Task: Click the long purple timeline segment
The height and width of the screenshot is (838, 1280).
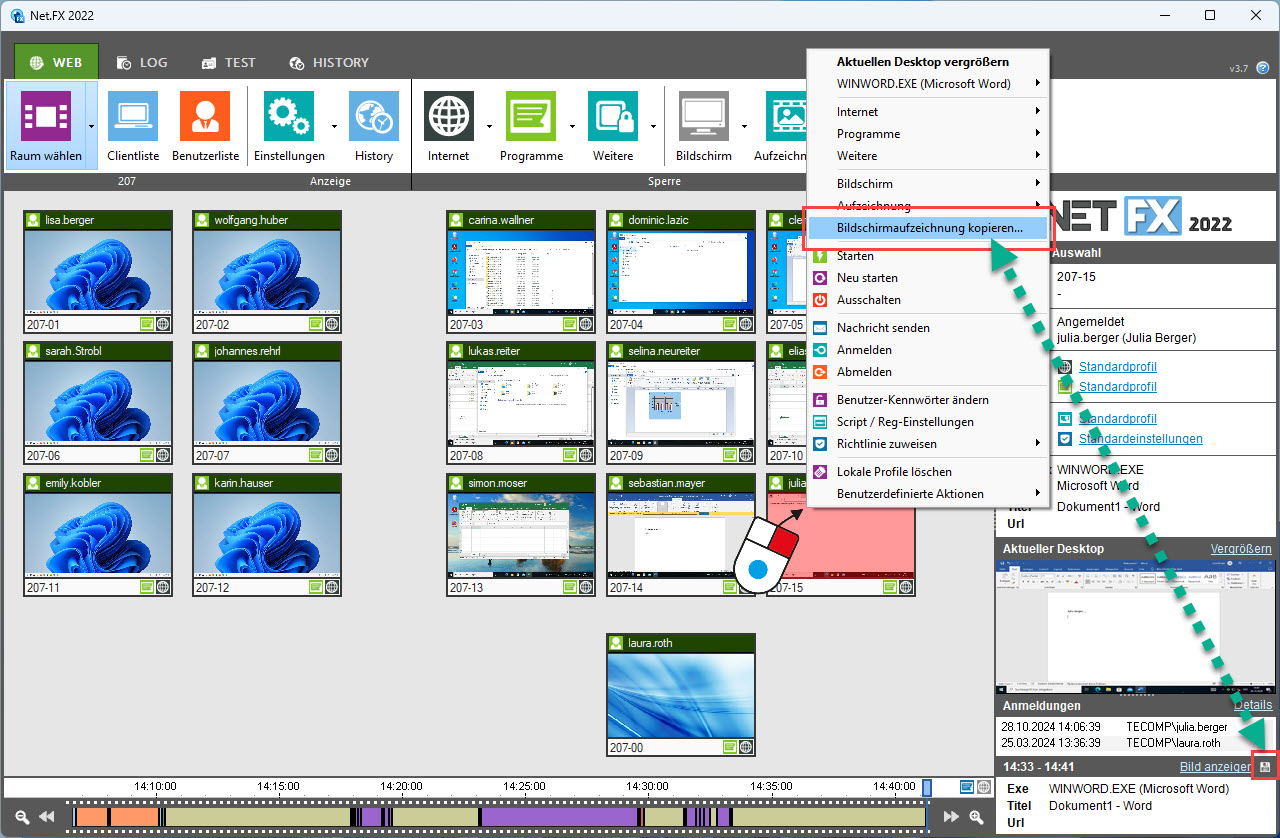Action: (x=560, y=817)
